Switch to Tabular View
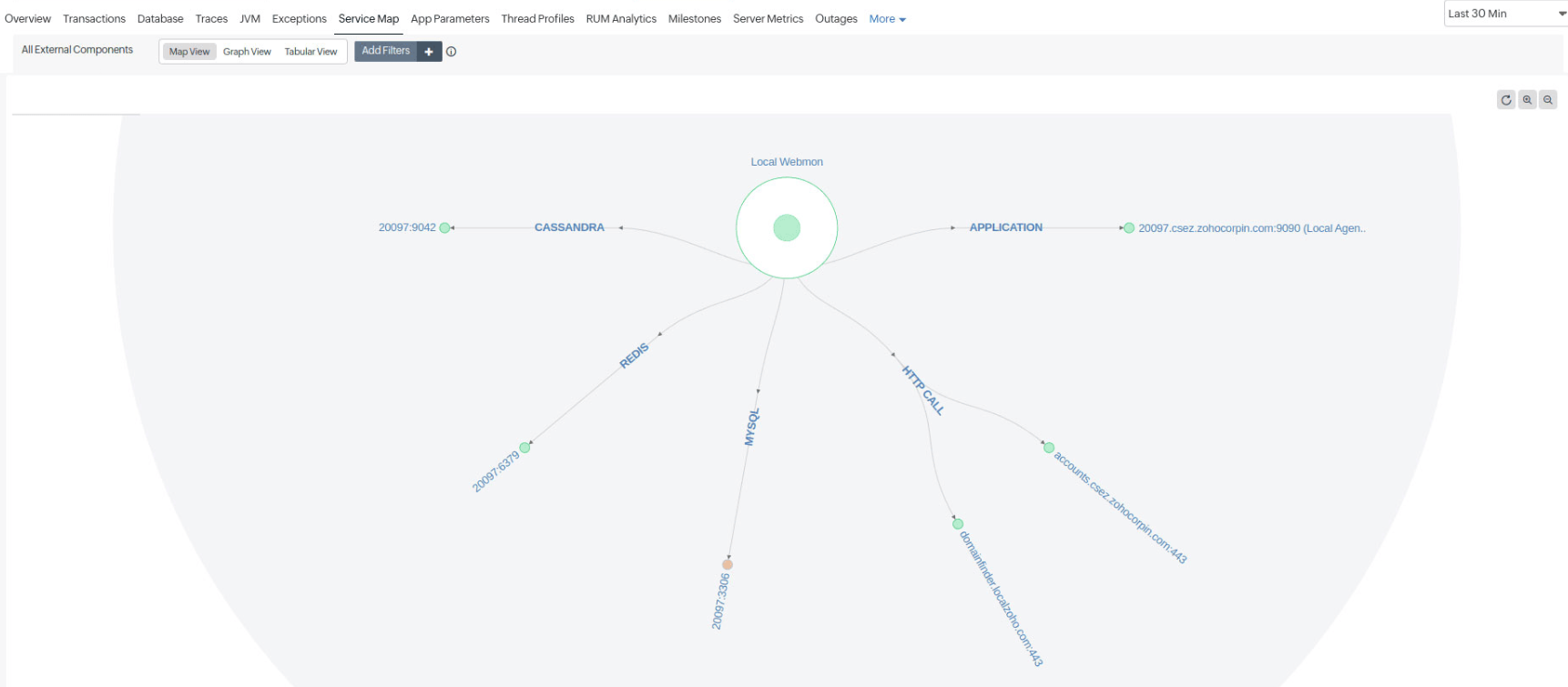The height and width of the screenshot is (687, 1568). pos(311,52)
